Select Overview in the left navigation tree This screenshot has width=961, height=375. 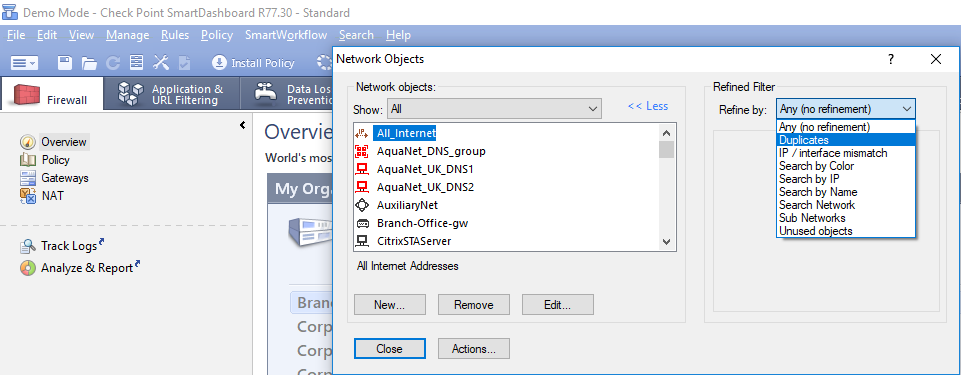coord(64,142)
